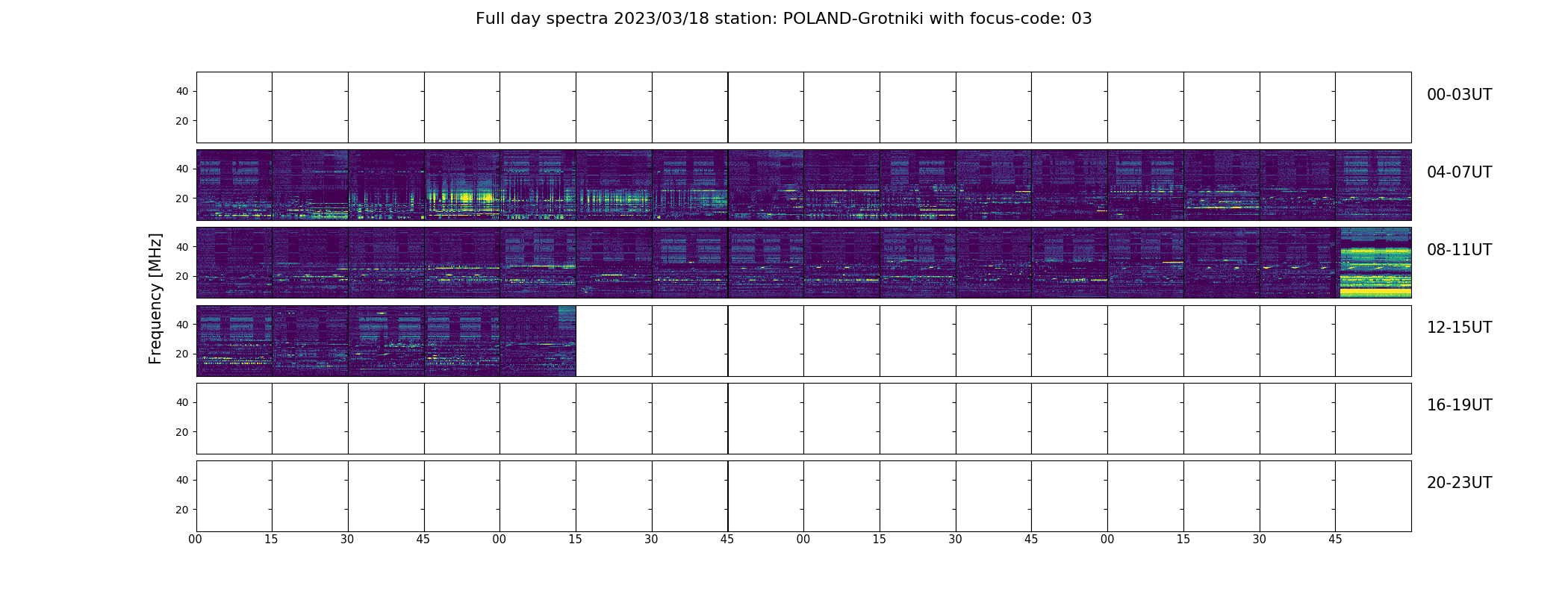Click the 40 tick label on the 00-03UT row
Viewport: 1568px width, 597px height.
[182, 91]
